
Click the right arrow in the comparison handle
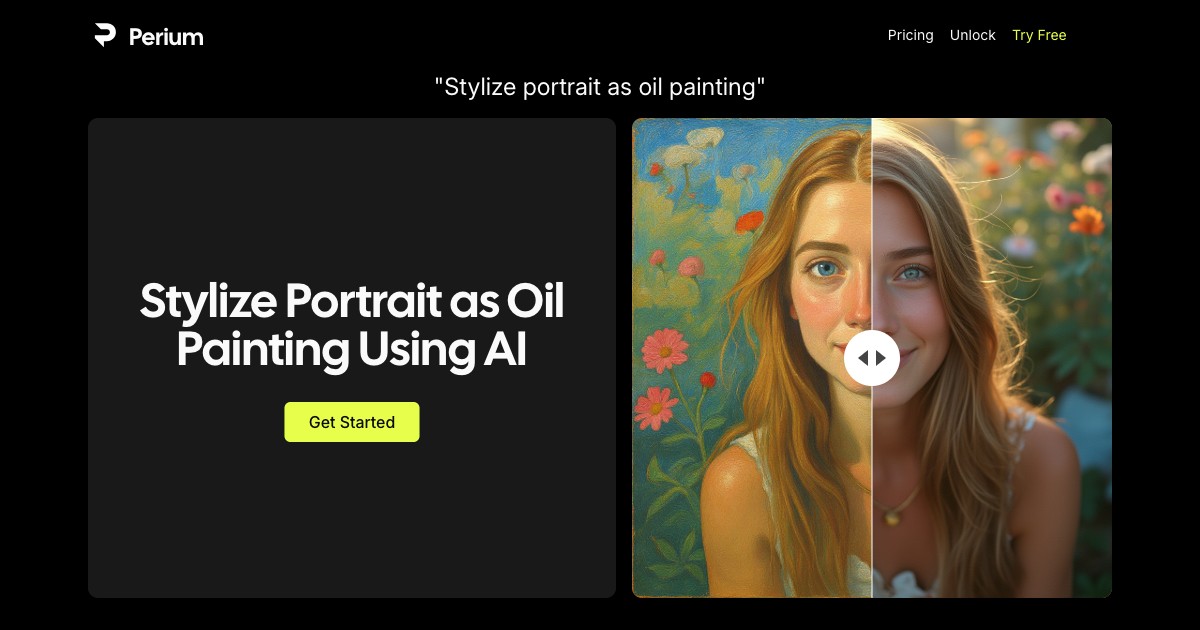(880, 357)
